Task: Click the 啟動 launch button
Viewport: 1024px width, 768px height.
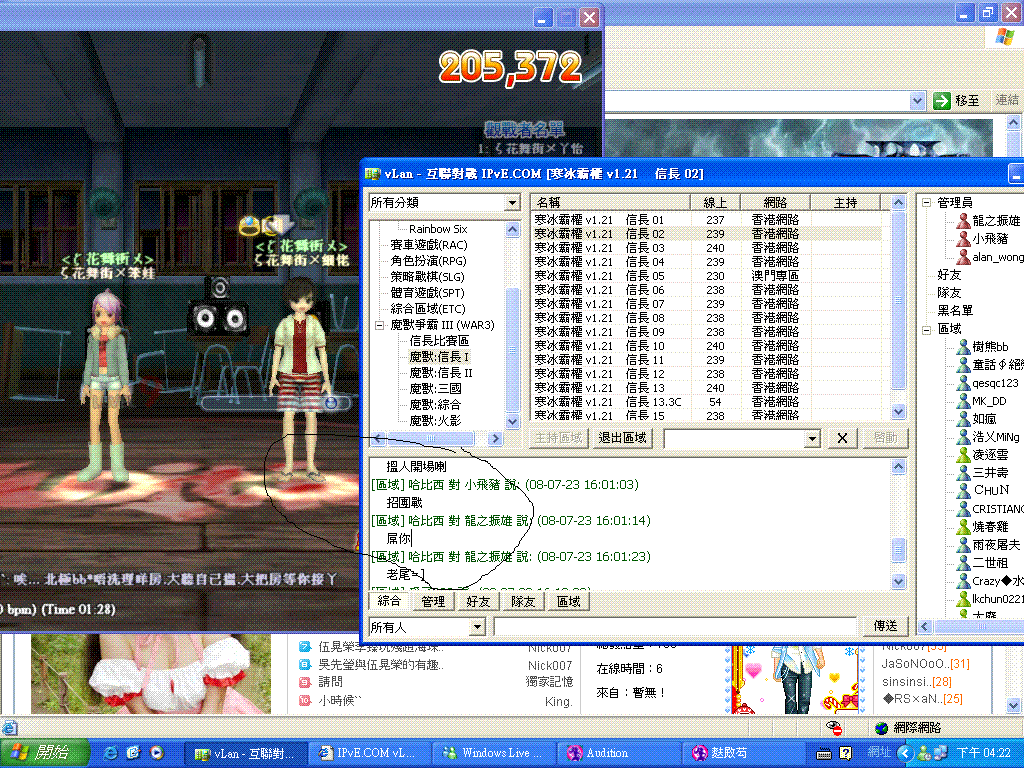Action: [x=885, y=437]
